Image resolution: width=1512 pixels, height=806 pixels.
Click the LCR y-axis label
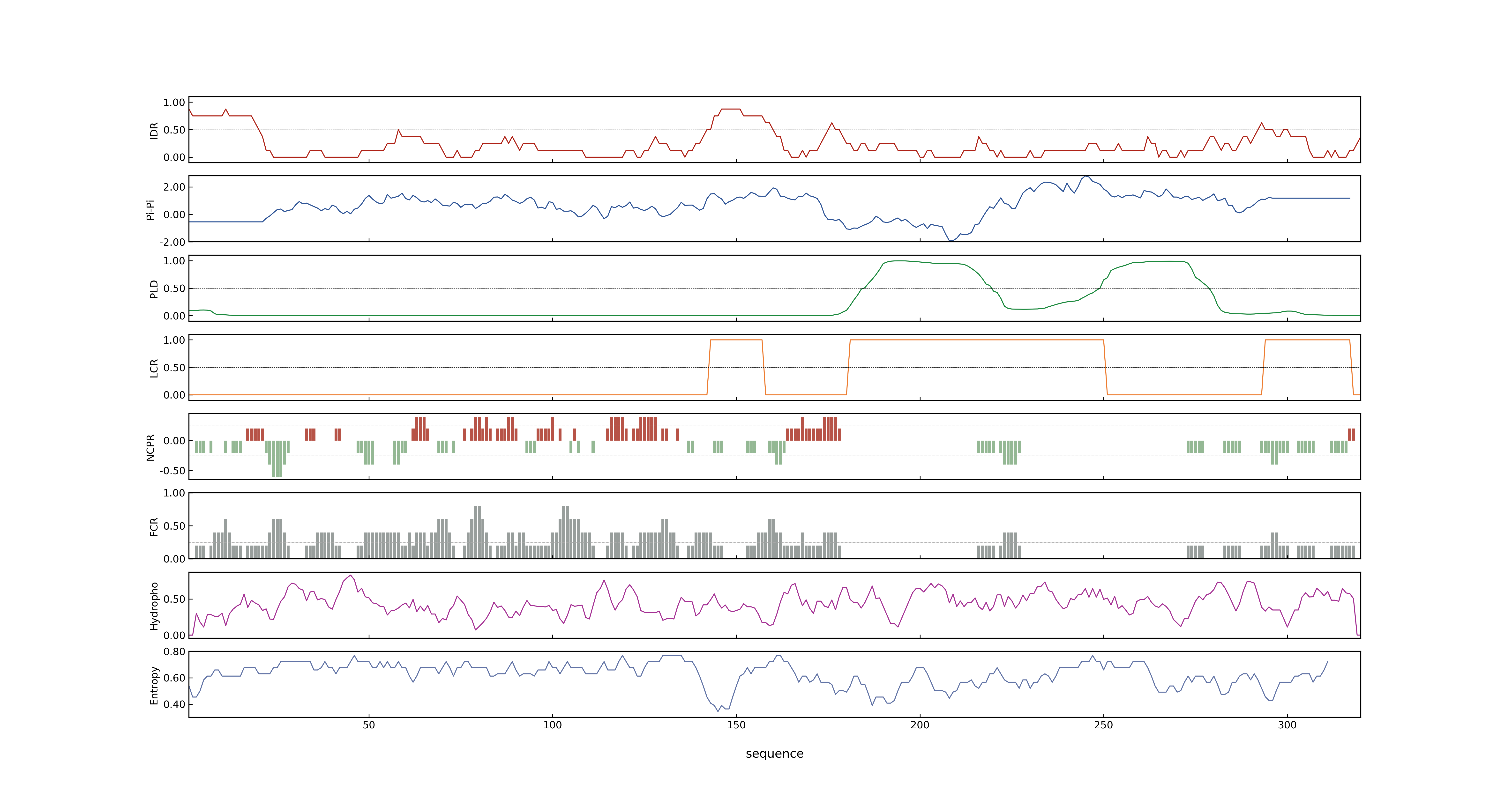(x=154, y=368)
